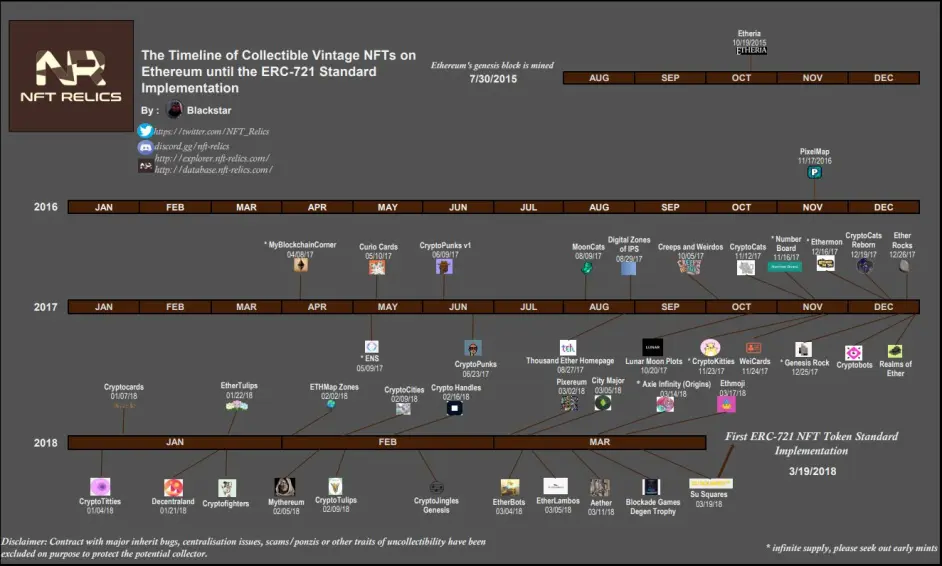
Task: Click the Thousand Ether Homepage icon
Action: (568, 348)
